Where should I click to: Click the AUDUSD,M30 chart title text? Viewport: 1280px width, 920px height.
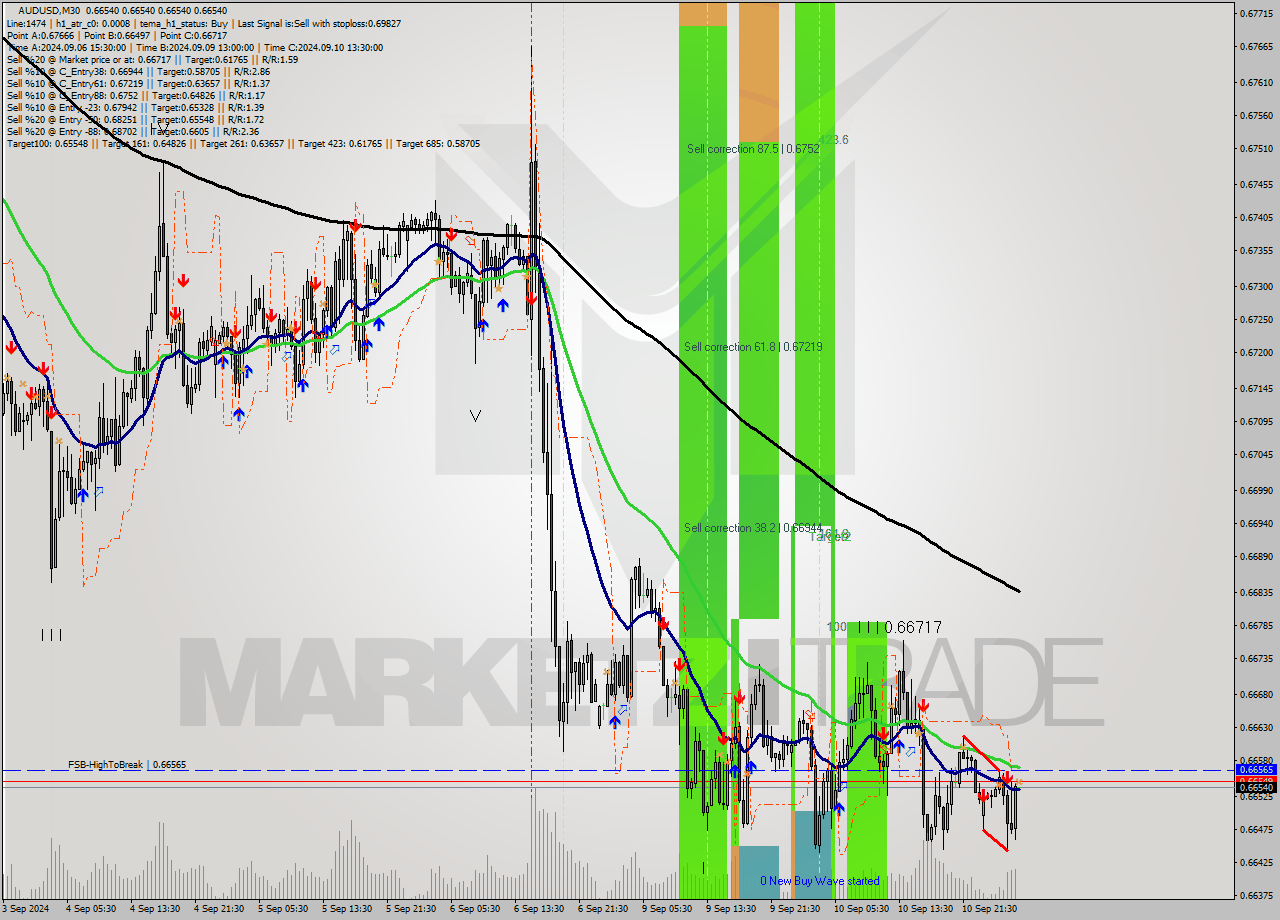pyautogui.click(x=48, y=10)
